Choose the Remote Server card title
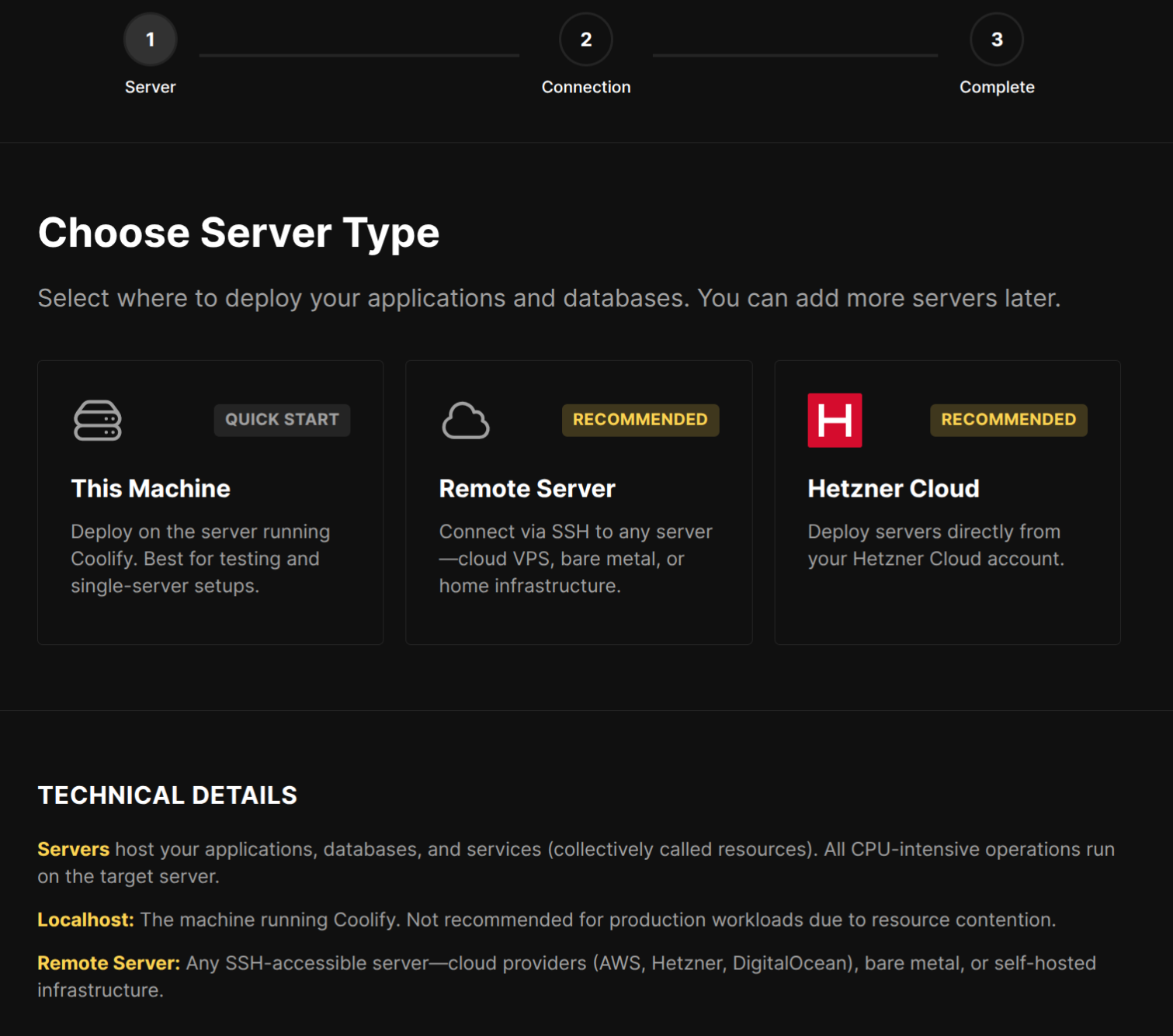 click(527, 489)
